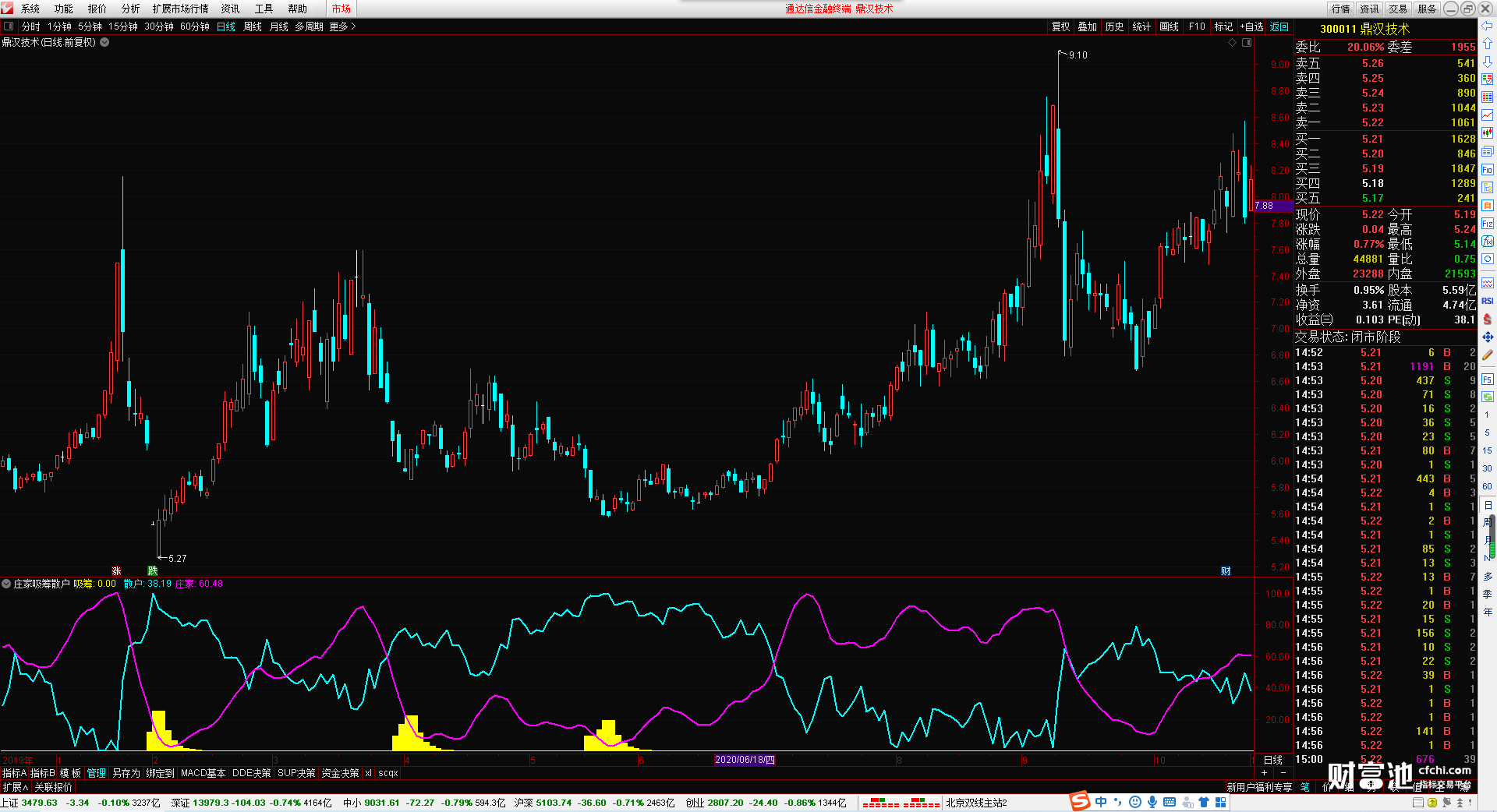Open the sector tree icon in the sidebar

tap(1488, 188)
